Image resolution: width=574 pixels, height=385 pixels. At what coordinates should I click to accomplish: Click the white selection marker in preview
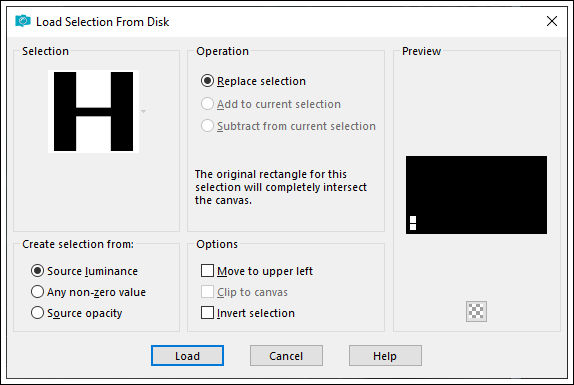(413, 223)
